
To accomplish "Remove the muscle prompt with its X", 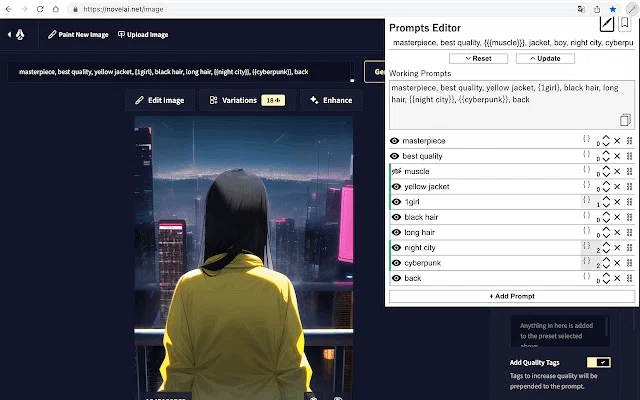I will click(x=617, y=171).
